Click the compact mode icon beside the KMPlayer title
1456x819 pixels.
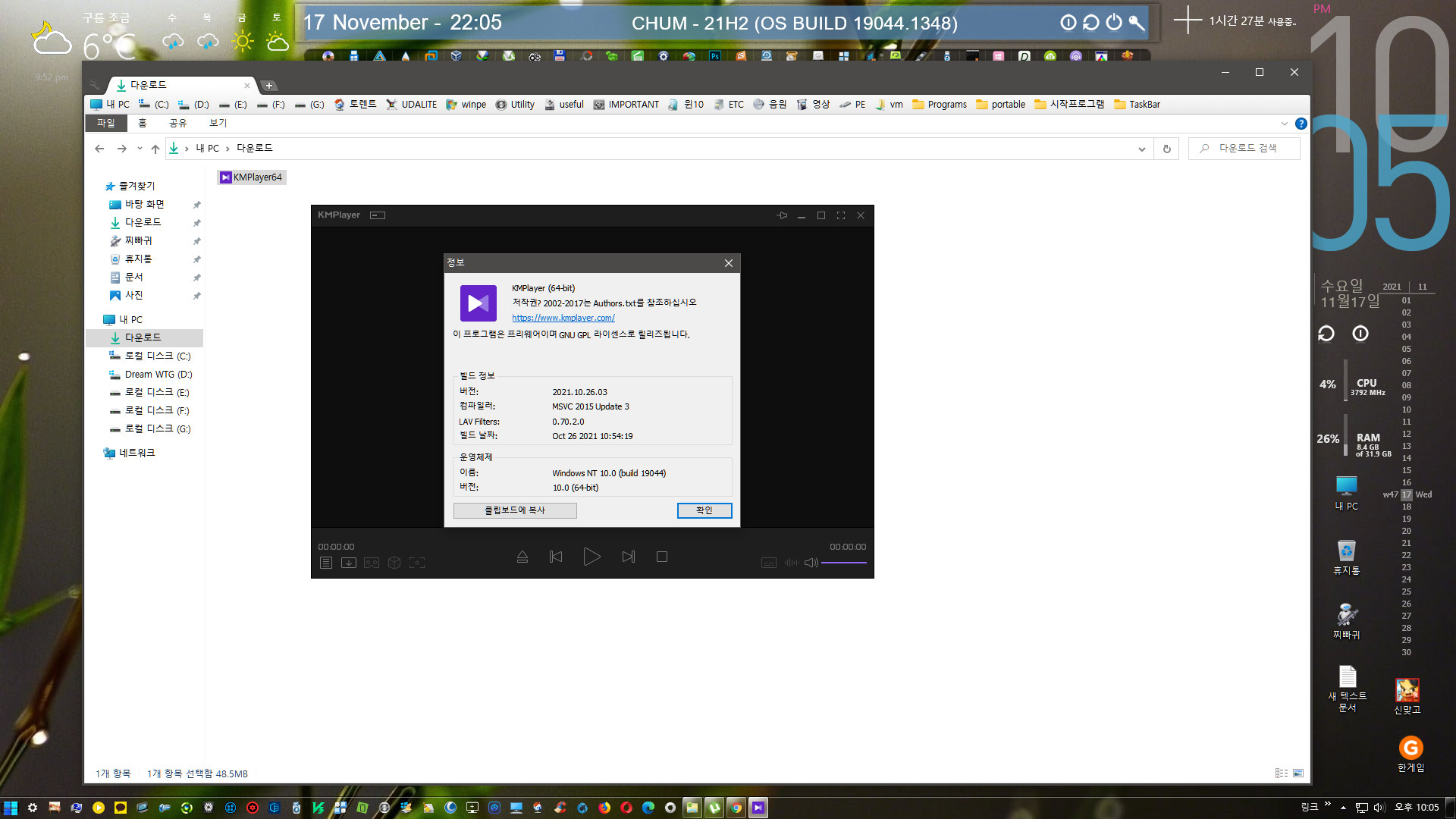(378, 215)
